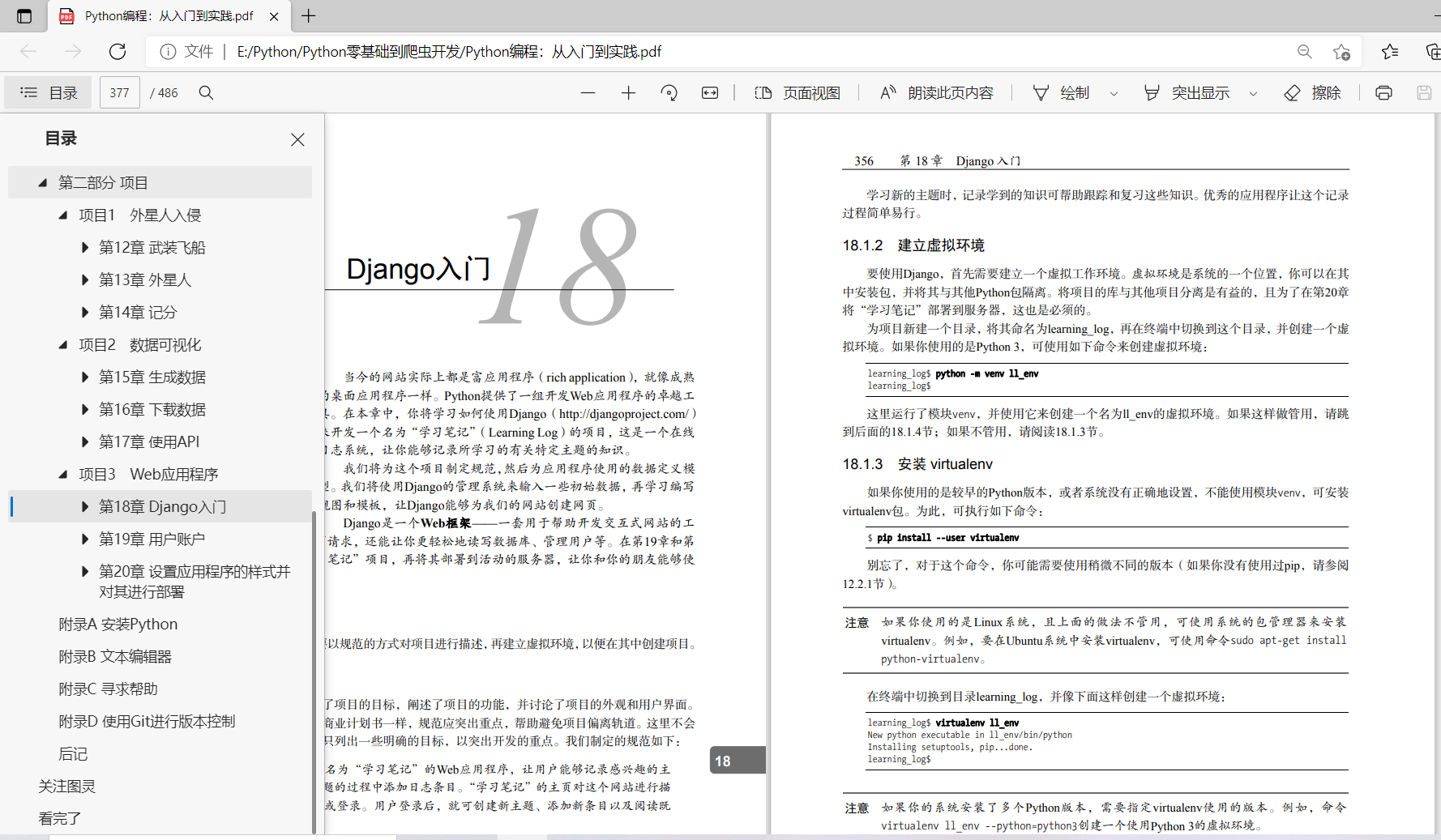Jump to 第15章 生成数据
Screen dimensions: 1441x840
[152, 377]
